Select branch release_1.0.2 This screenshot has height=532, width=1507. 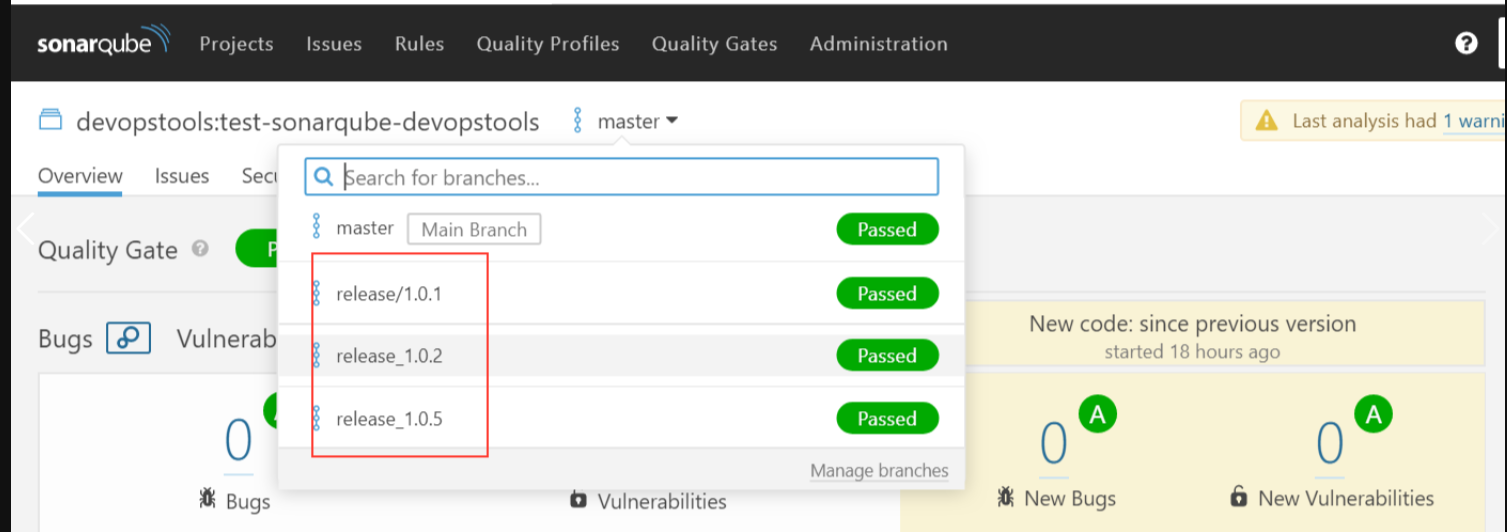click(621, 355)
